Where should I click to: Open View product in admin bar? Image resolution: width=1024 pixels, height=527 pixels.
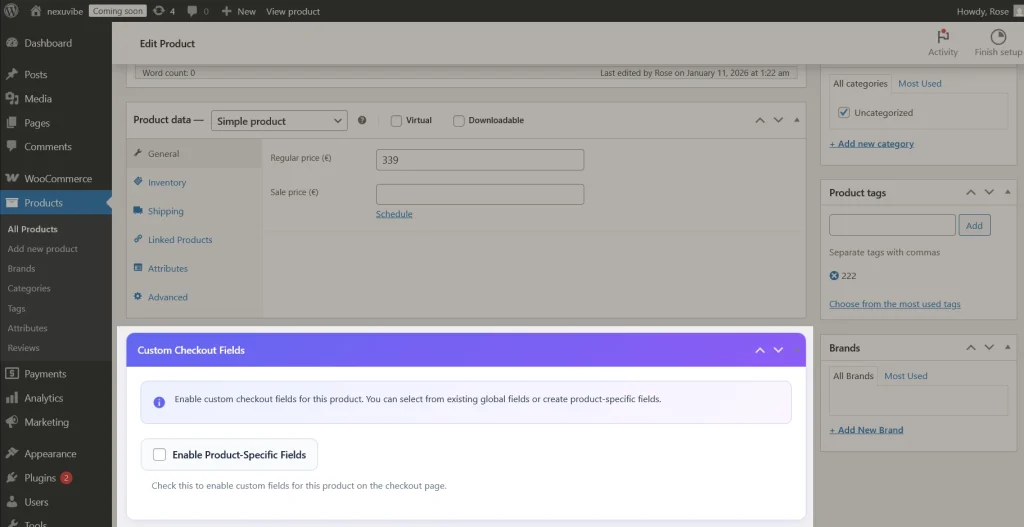(x=293, y=11)
